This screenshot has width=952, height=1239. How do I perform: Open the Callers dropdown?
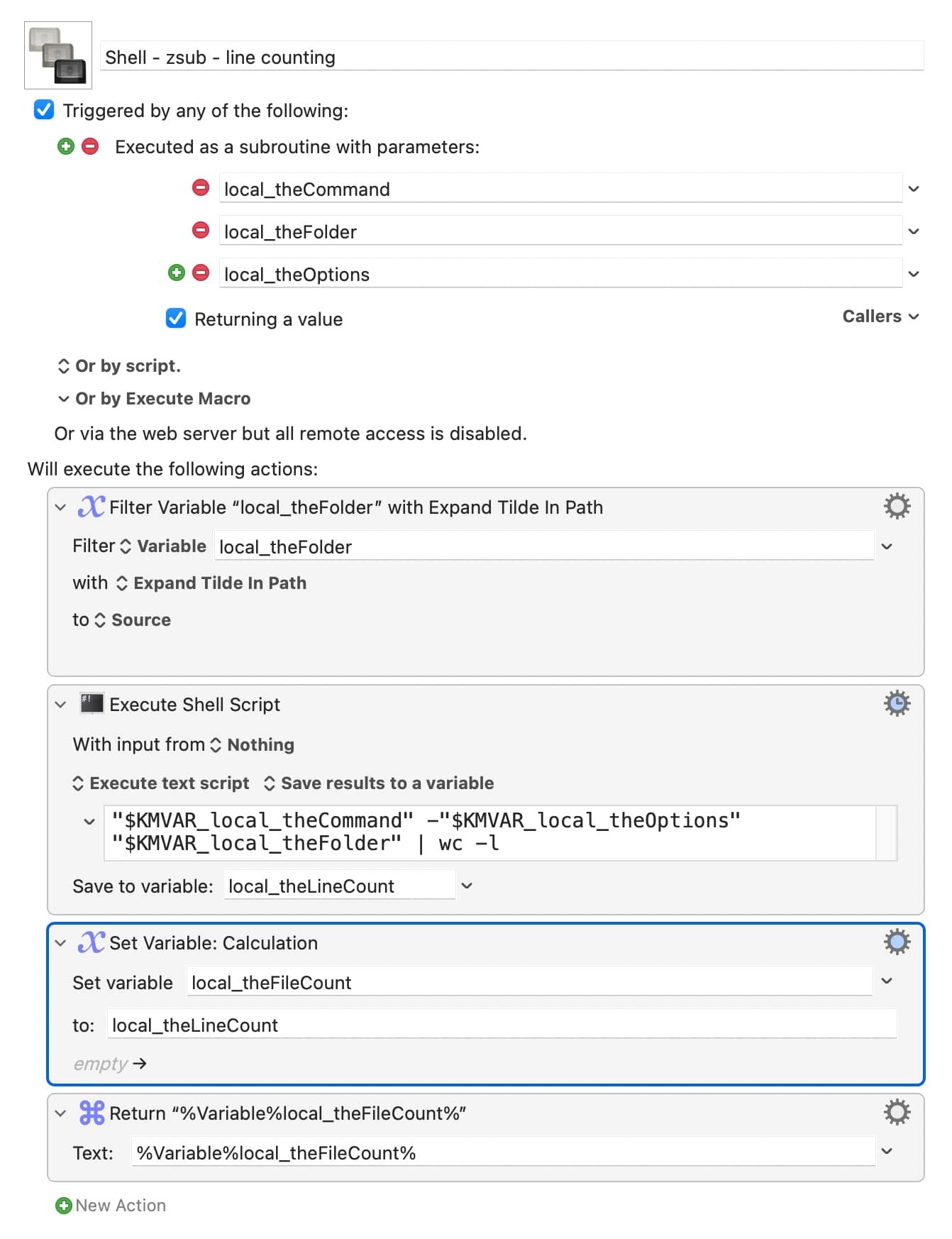click(x=880, y=316)
